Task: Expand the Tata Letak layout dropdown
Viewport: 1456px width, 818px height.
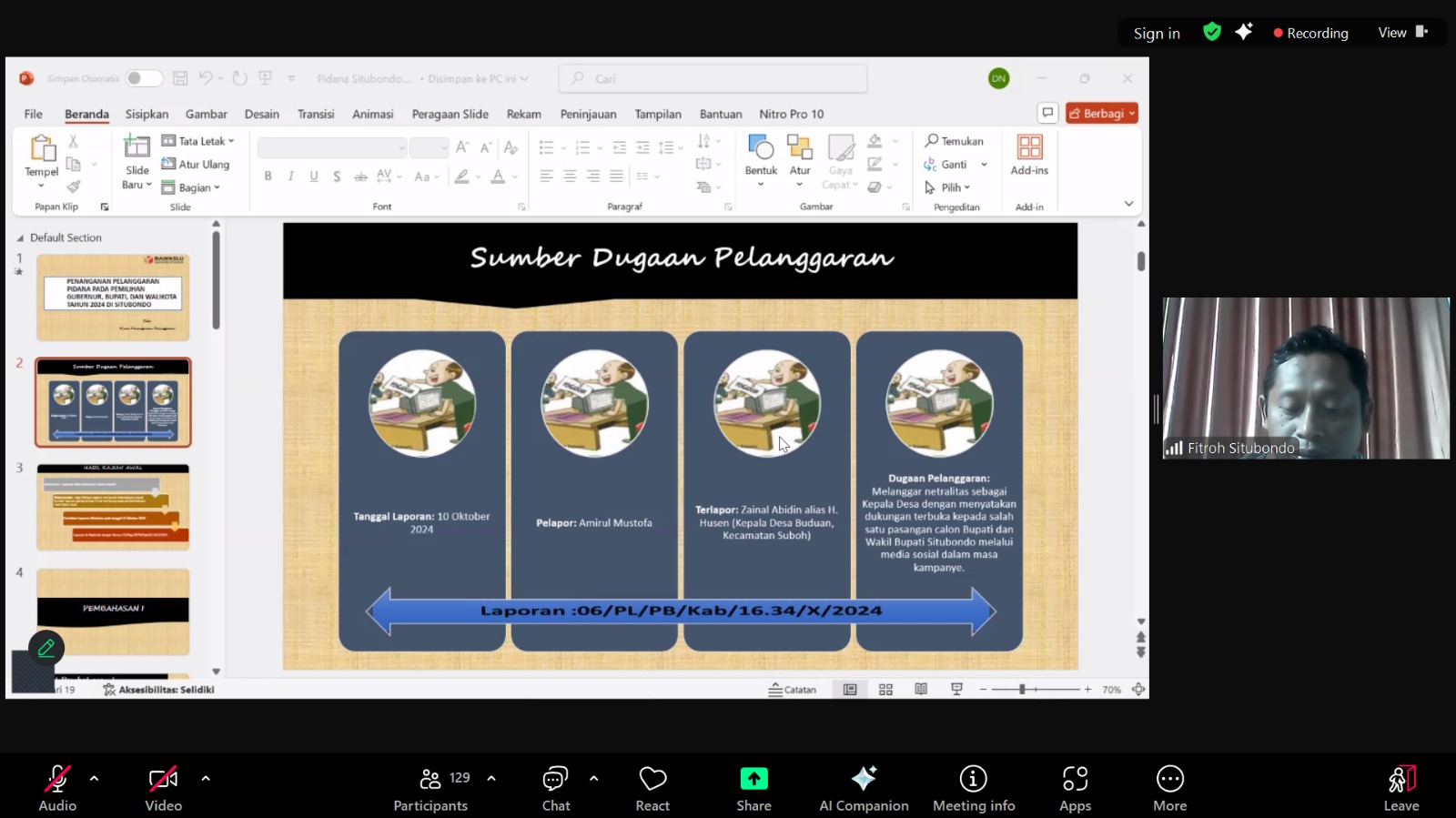Action: (198, 141)
